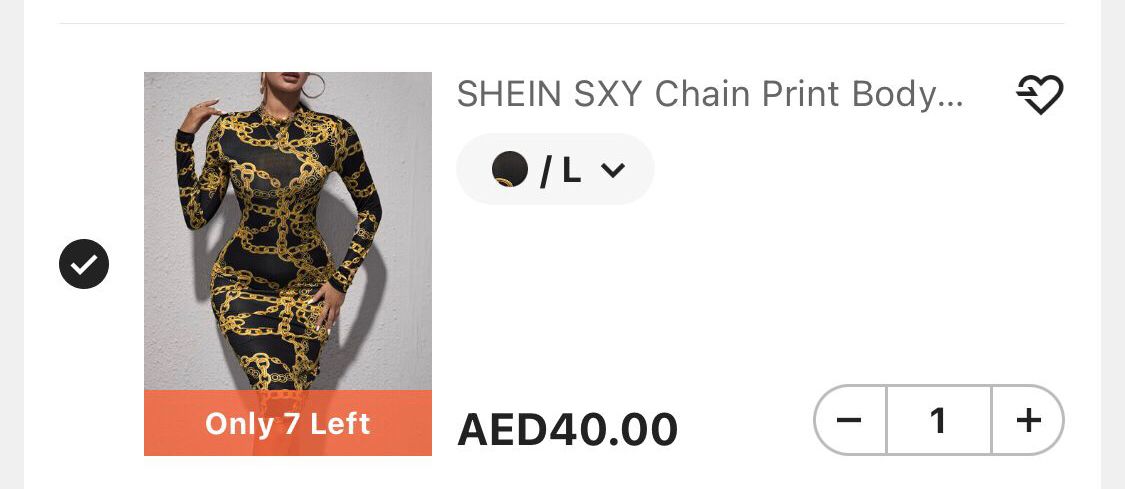Screen dimensions: 1125x489
Task: Click the chevron arrow next to size L
Action: [613, 170]
